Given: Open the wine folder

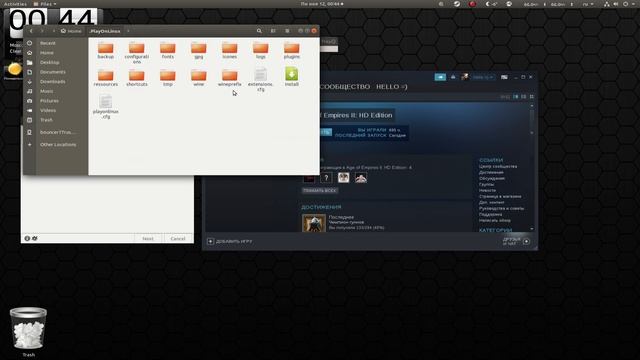Looking at the screenshot, I should coord(199,78).
